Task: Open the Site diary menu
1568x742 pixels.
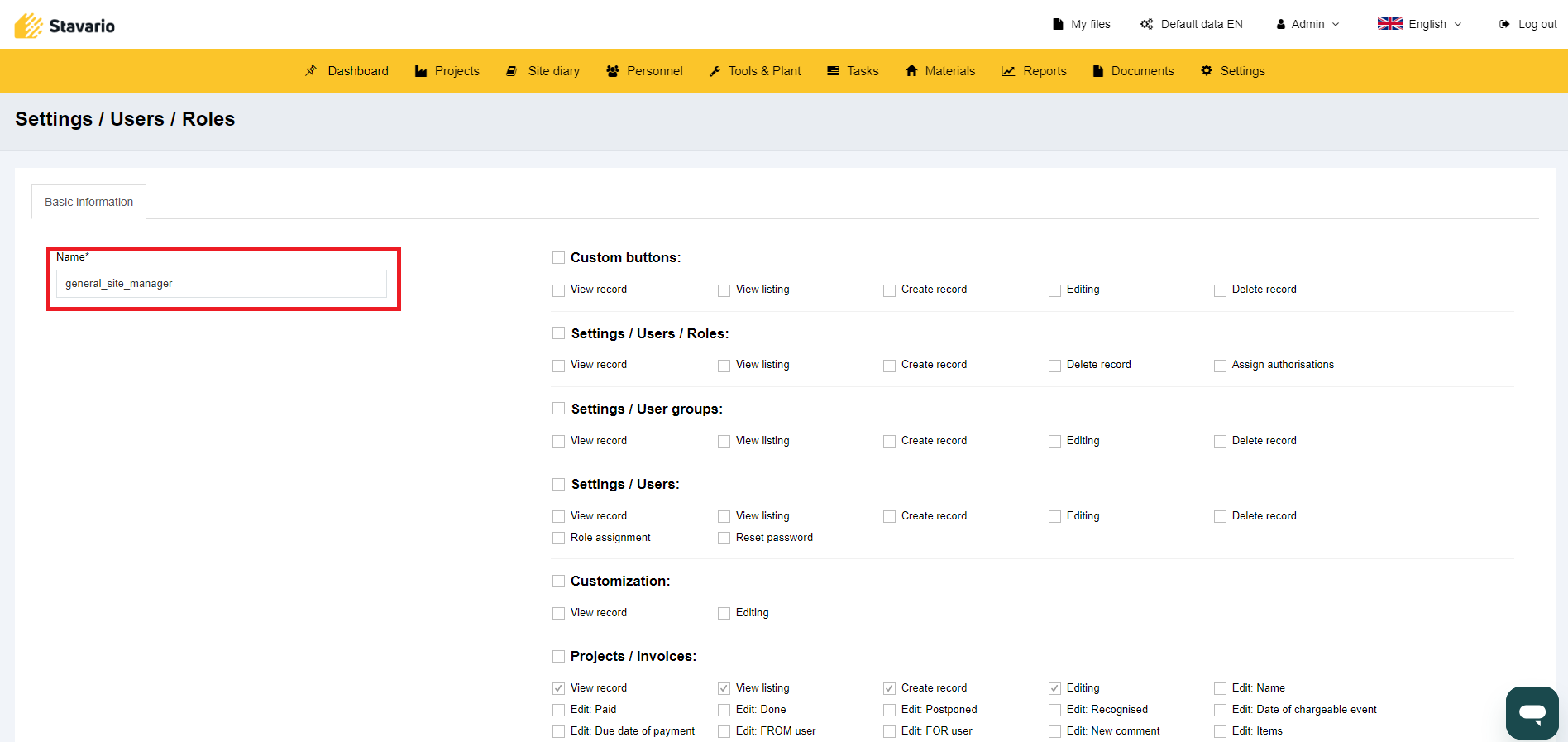Action: [554, 71]
